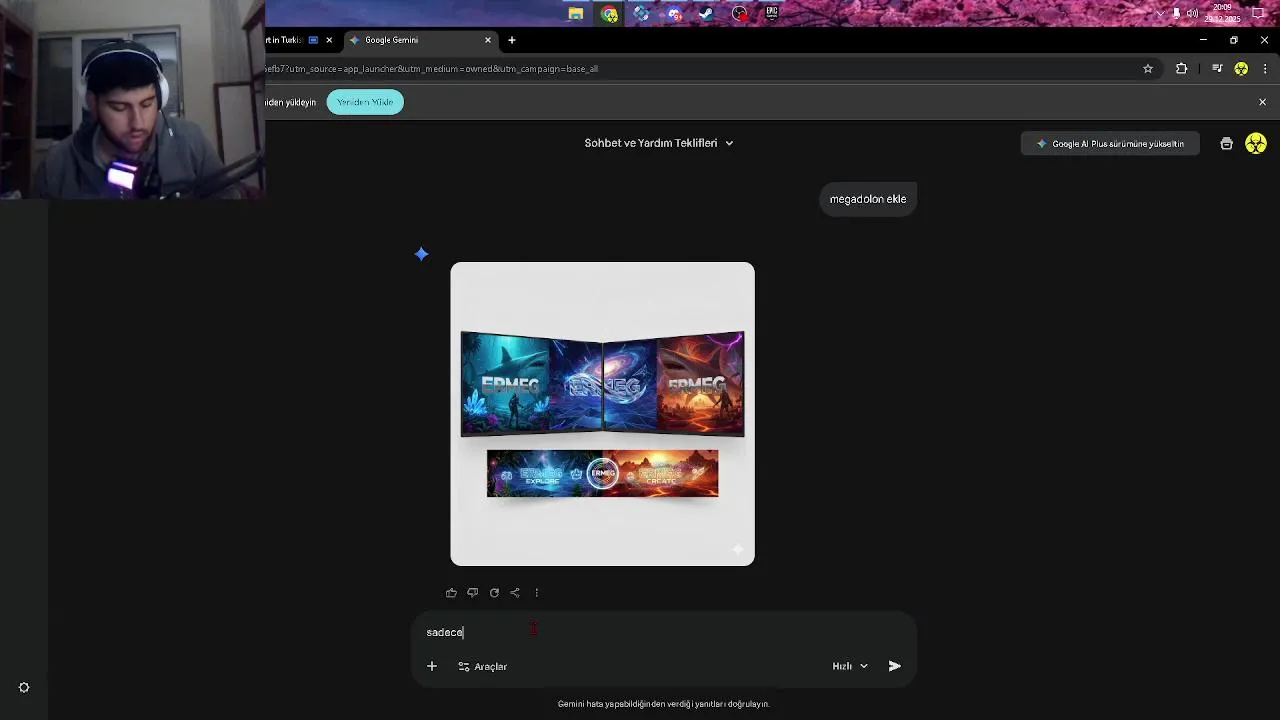This screenshot has width=1280, height=720.
Task: Open the OBS recording icon in the taskbar
Action: (739, 14)
